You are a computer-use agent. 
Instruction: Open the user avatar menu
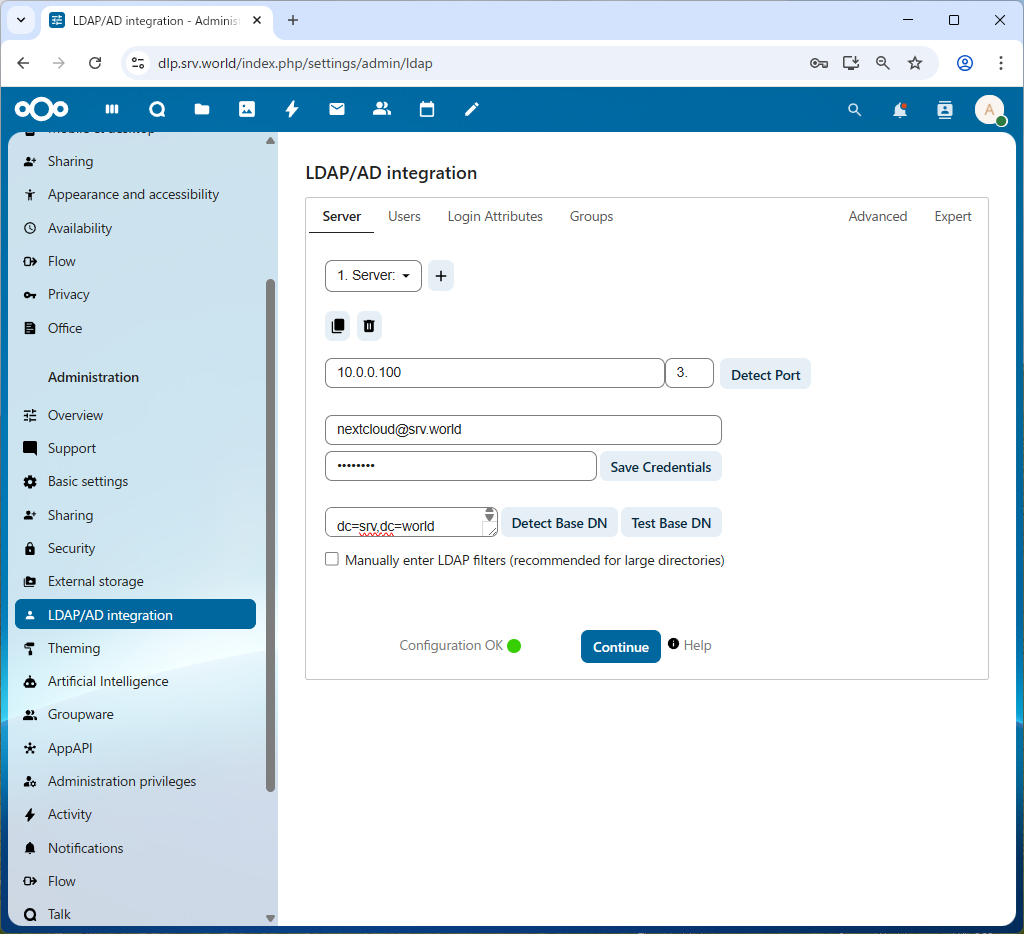[990, 110]
